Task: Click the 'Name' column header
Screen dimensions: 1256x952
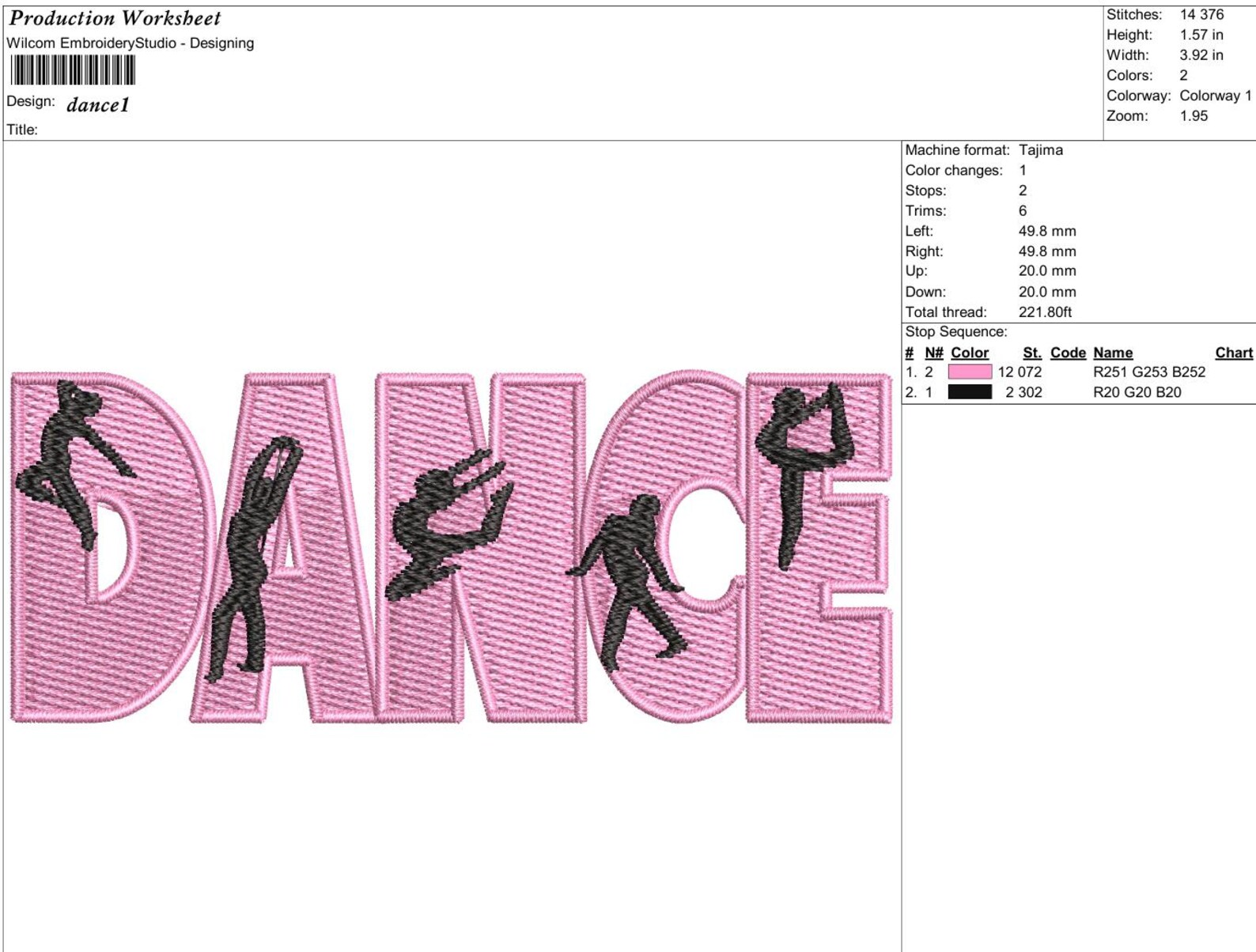Action: [x=1113, y=353]
